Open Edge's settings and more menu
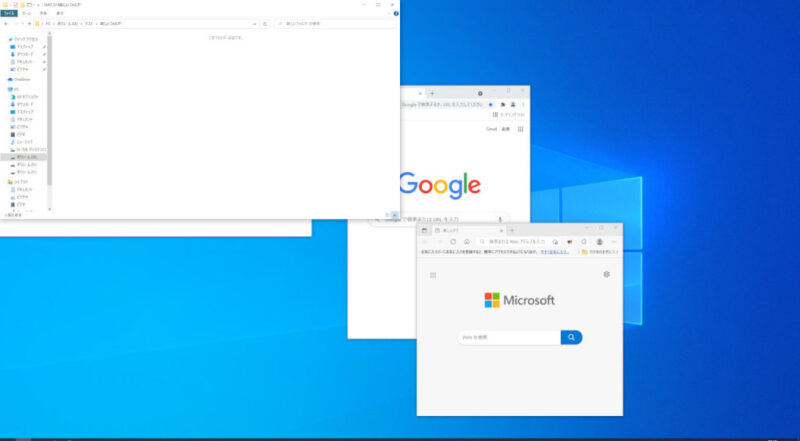 pos(614,241)
